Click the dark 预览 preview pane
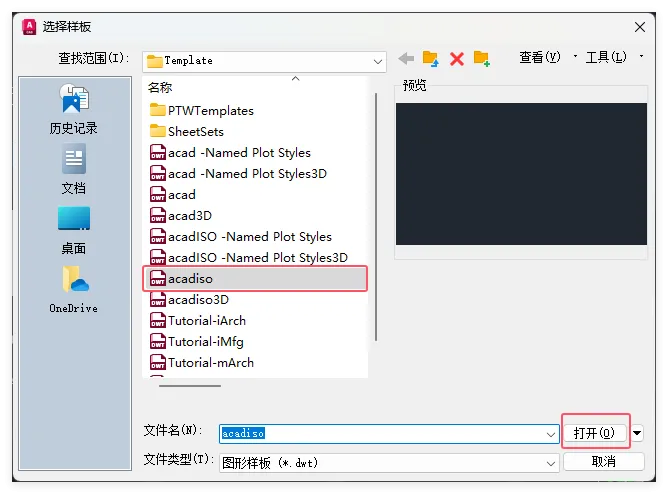 point(521,174)
